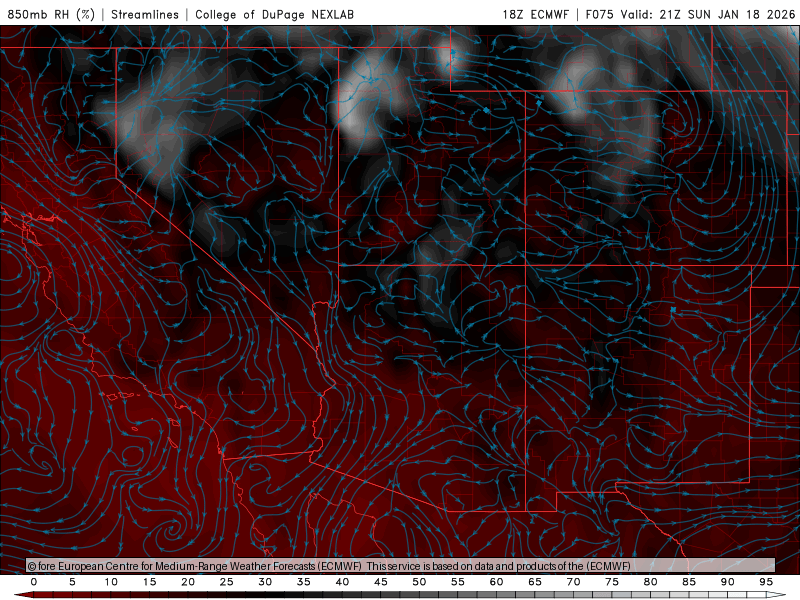Select the "50" label on the legend
This screenshot has height=600, width=800.
(x=419, y=582)
